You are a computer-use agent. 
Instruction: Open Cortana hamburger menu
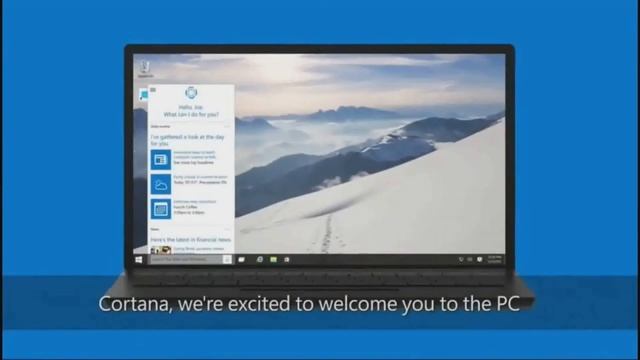tap(153, 90)
